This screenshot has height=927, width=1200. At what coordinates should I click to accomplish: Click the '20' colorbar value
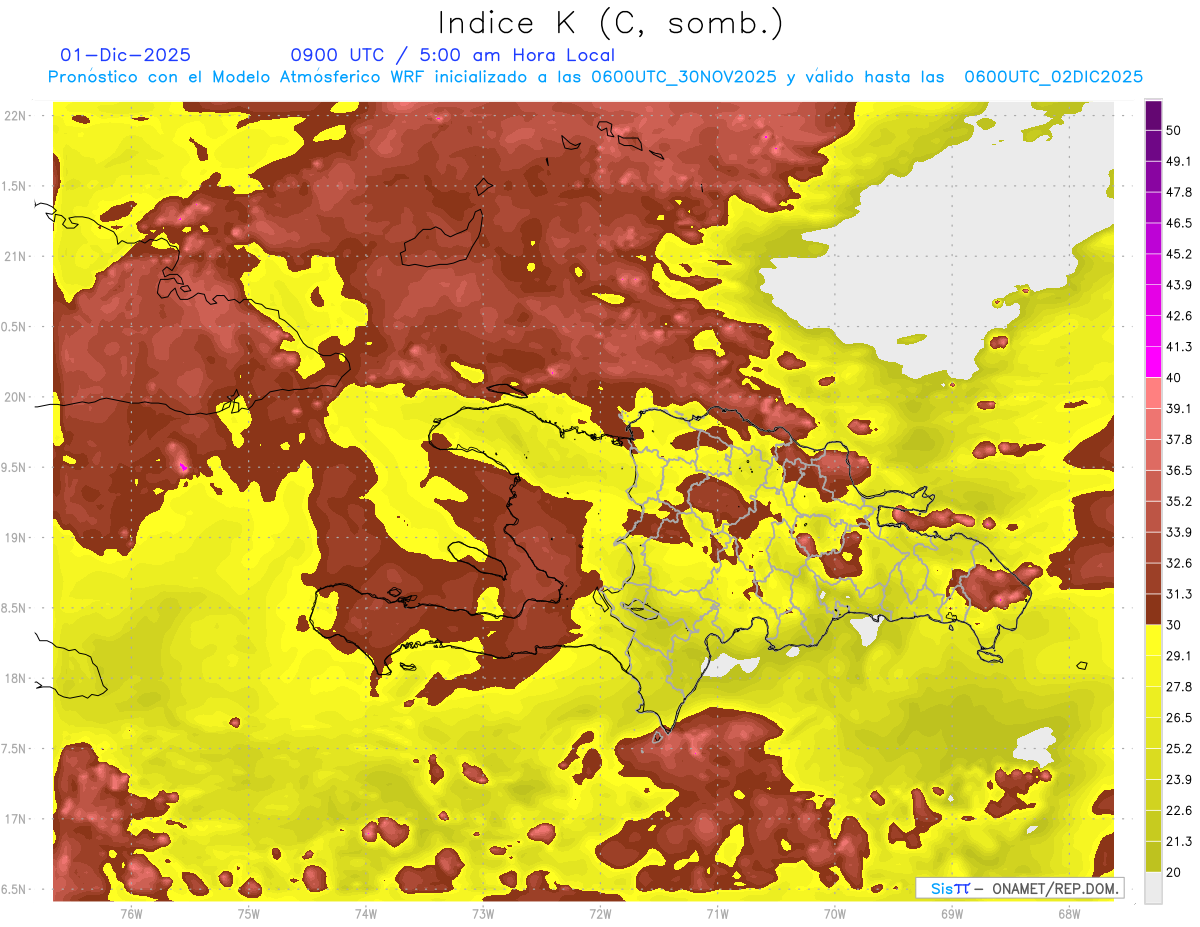1174,872
